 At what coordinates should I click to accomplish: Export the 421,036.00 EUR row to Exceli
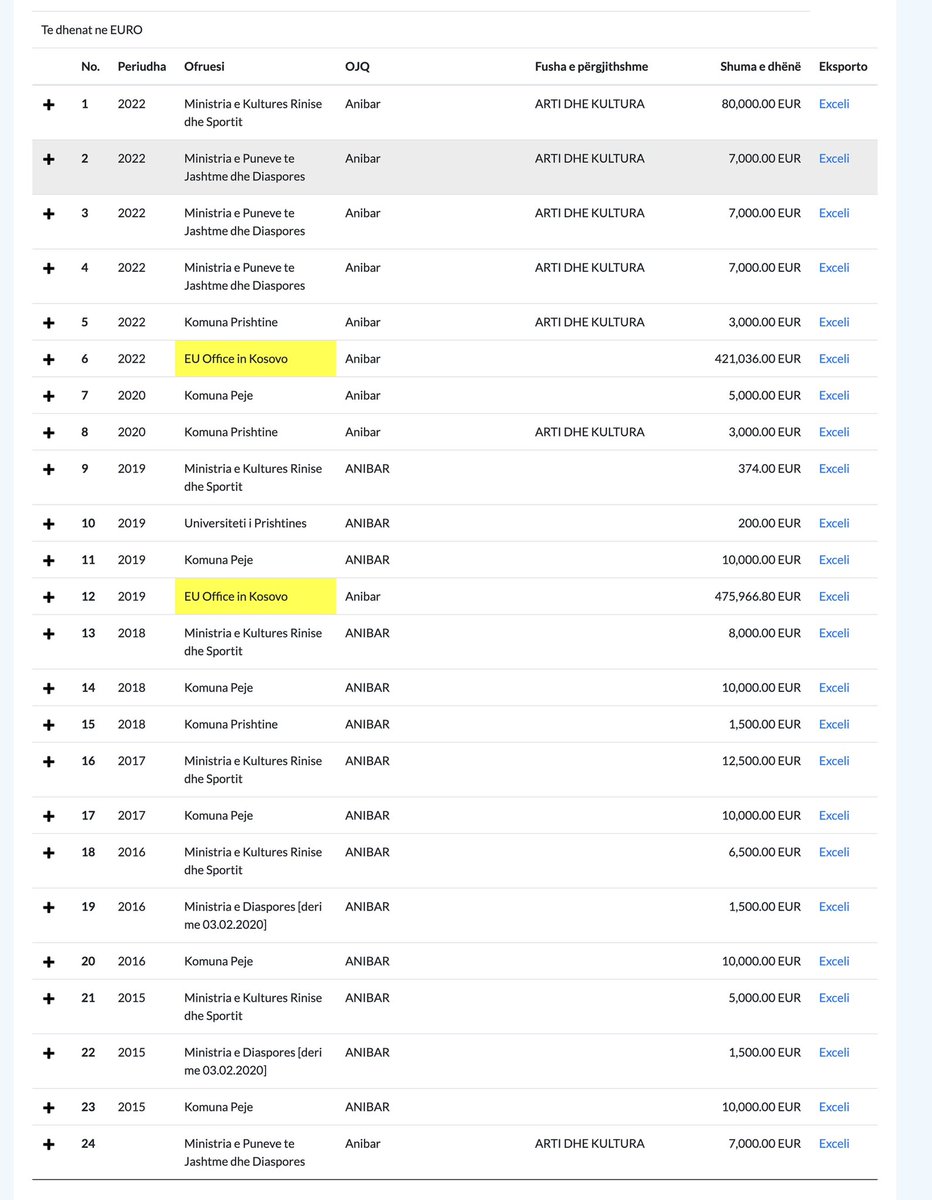834,359
